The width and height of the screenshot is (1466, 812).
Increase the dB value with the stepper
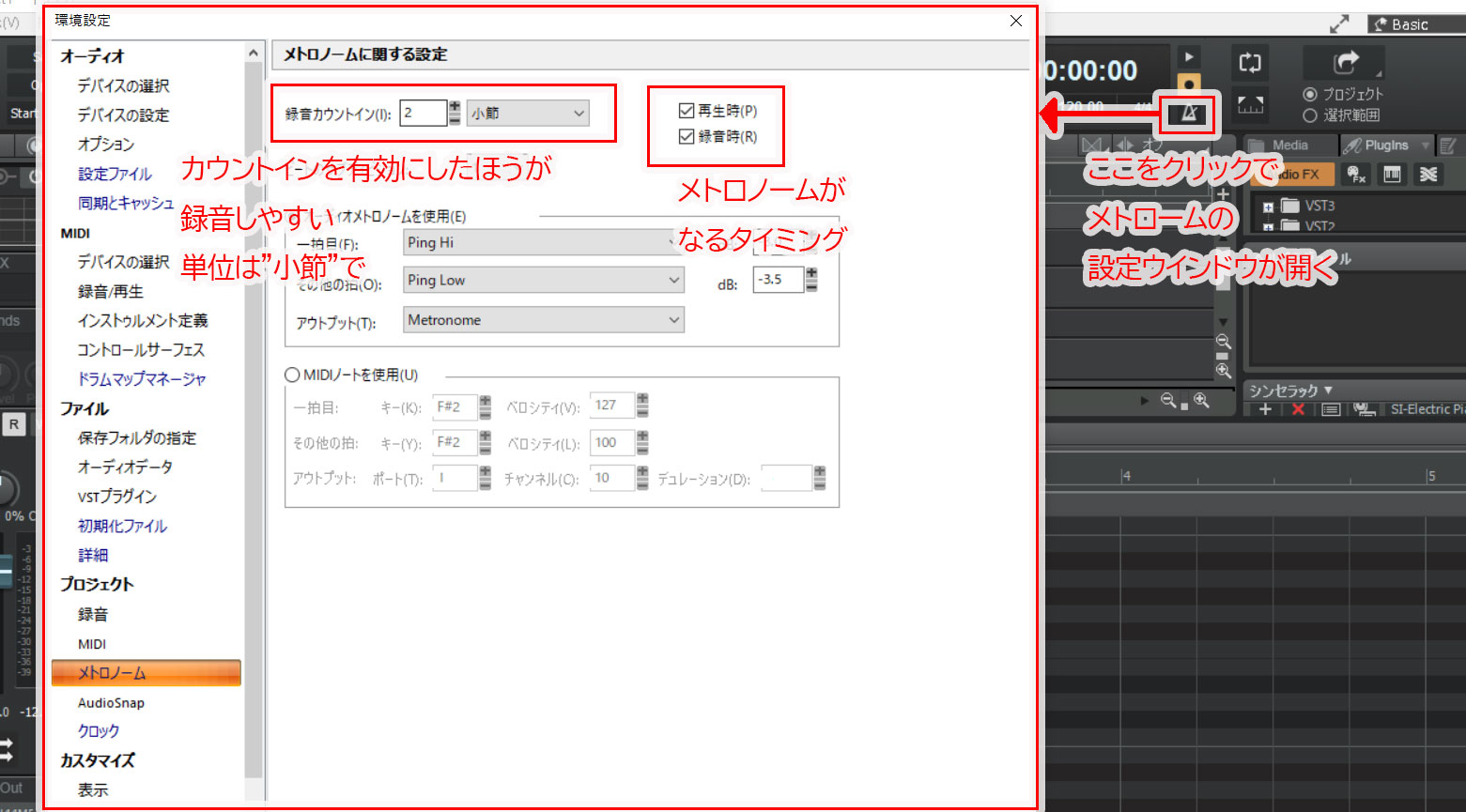click(x=810, y=274)
